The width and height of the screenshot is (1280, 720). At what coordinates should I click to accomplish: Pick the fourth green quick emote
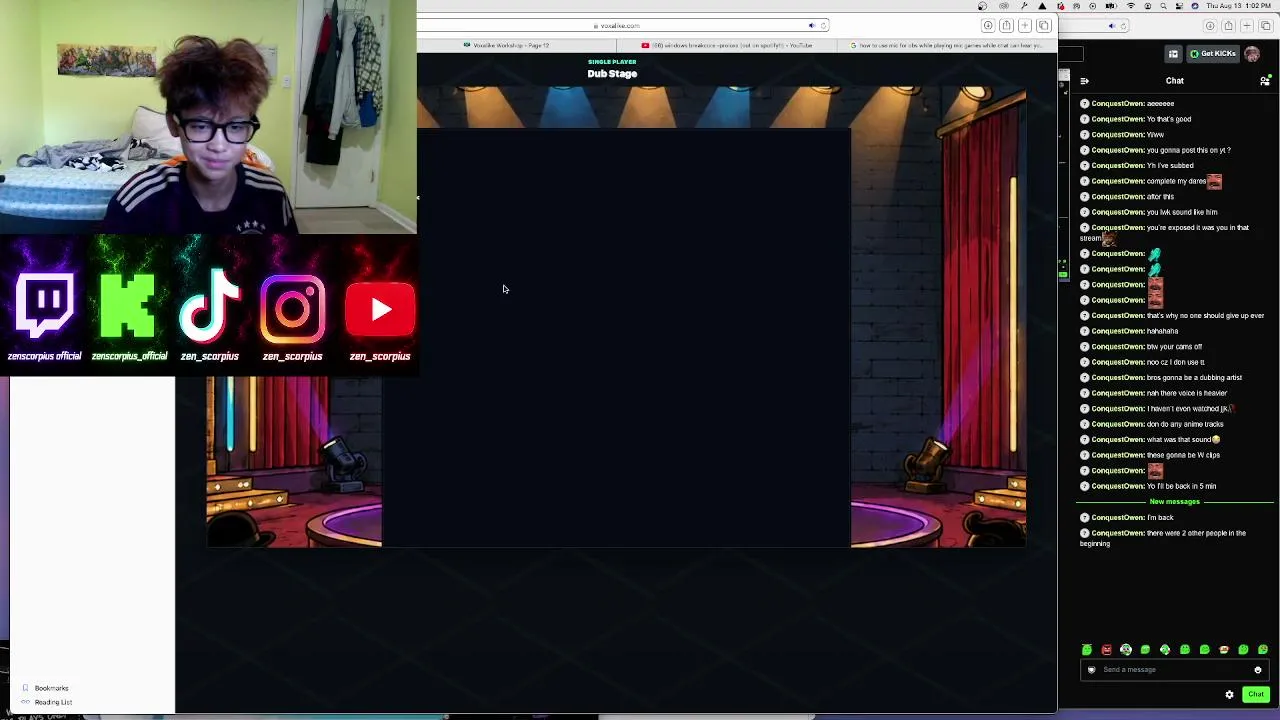(1146, 650)
